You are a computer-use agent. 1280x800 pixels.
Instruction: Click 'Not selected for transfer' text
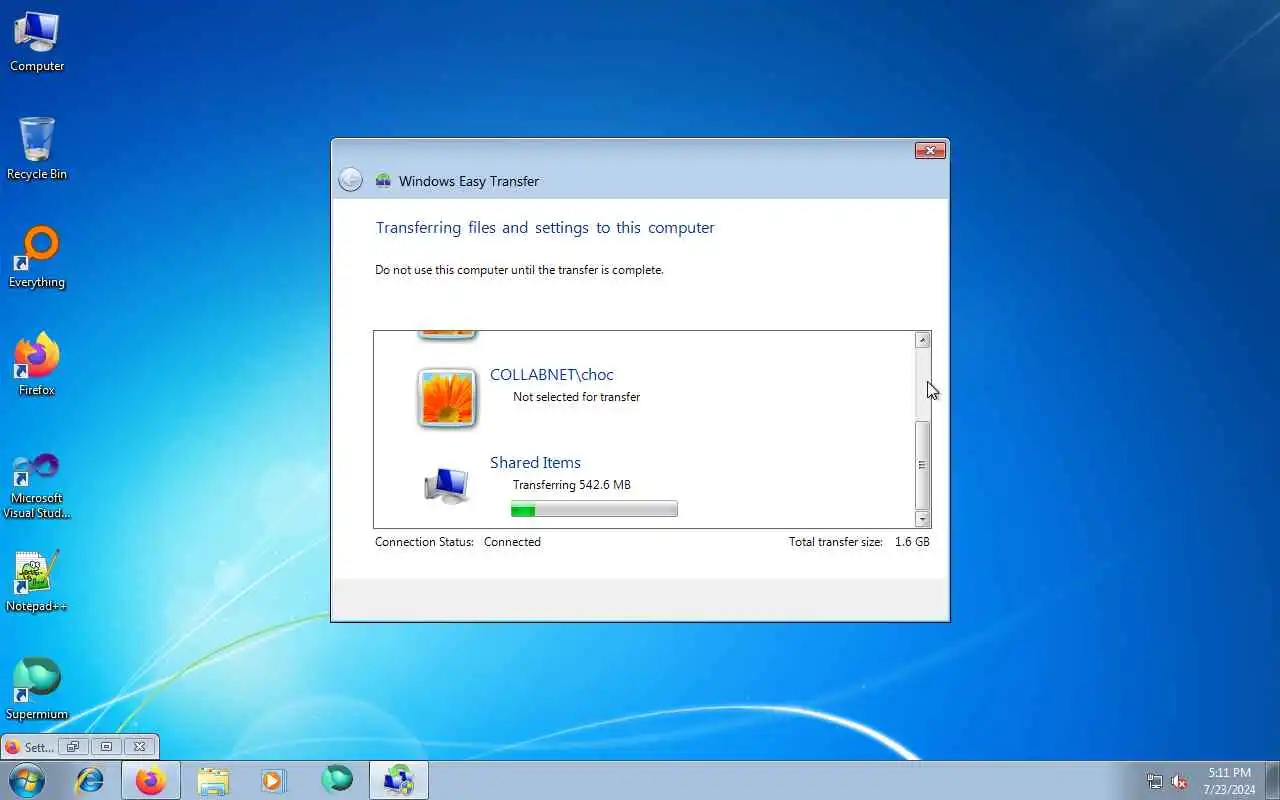(x=576, y=397)
